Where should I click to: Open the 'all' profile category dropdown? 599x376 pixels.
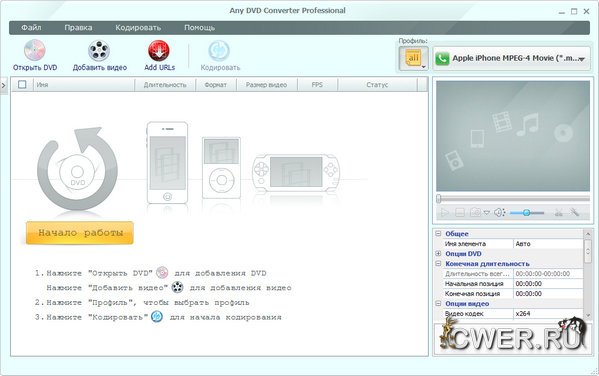tap(413, 59)
